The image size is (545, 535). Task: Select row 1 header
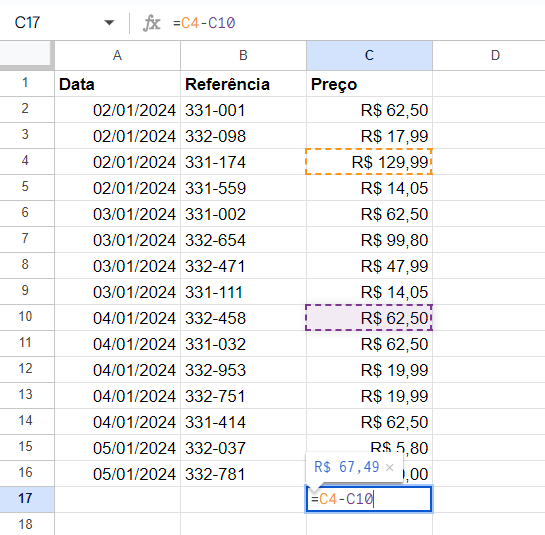pyautogui.click(x=27, y=83)
